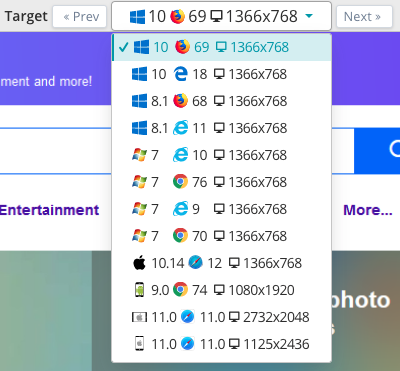Click the Android phone icon for 9.0
This screenshot has width=400, height=371.
139,290
